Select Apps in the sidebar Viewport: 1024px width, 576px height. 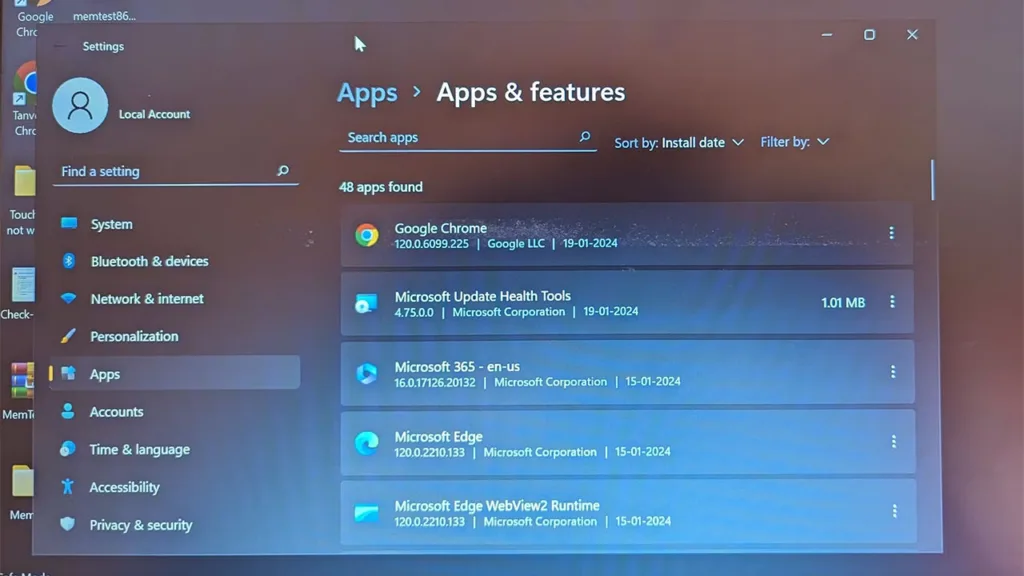175,374
